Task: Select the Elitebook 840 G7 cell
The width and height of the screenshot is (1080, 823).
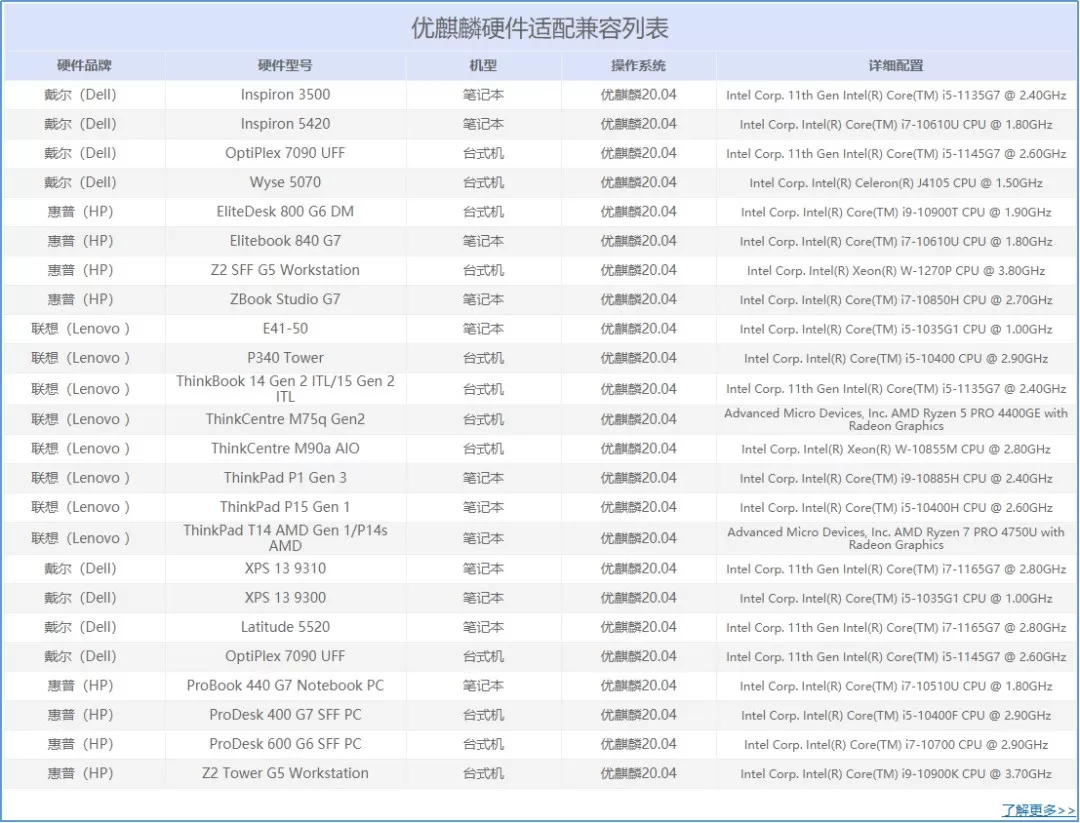Action: pyautogui.click(x=285, y=241)
